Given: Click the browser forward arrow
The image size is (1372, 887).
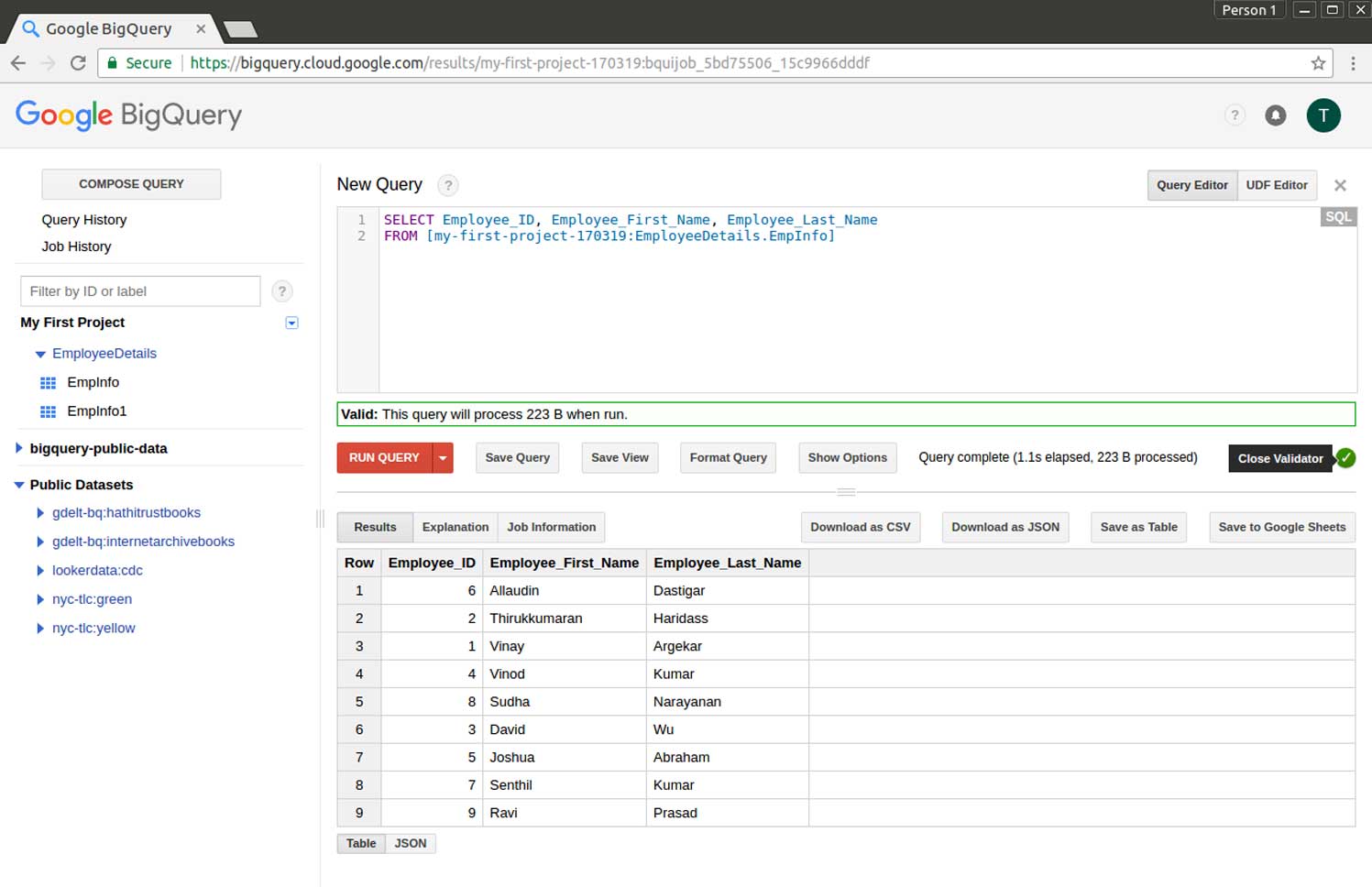Looking at the screenshot, I should [x=48, y=63].
